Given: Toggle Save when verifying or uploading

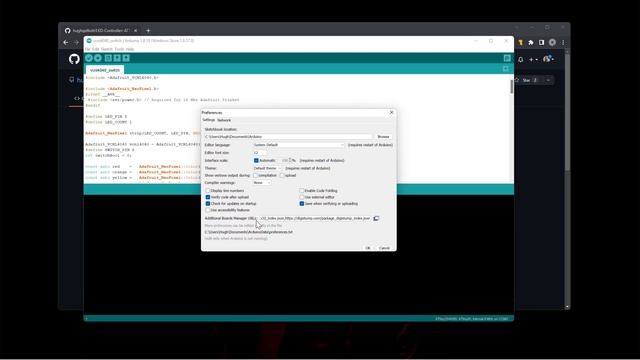Looking at the screenshot, I should pyautogui.click(x=302, y=204).
